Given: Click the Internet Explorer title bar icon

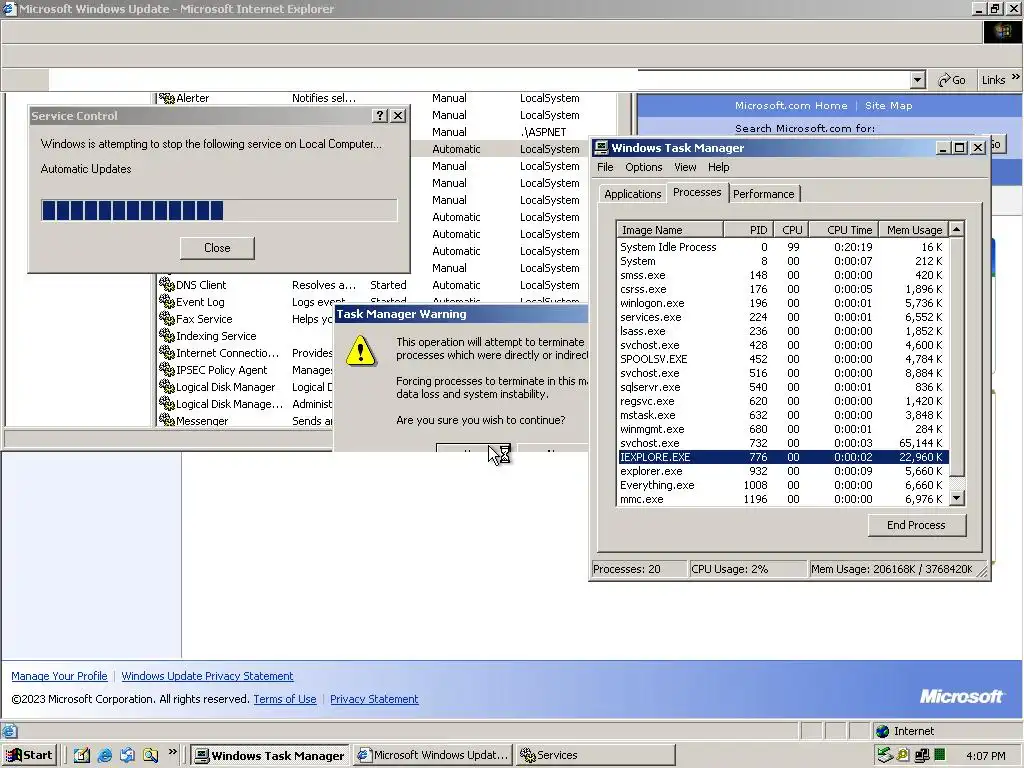Looking at the screenshot, I should pyautogui.click(x=8, y=8).
